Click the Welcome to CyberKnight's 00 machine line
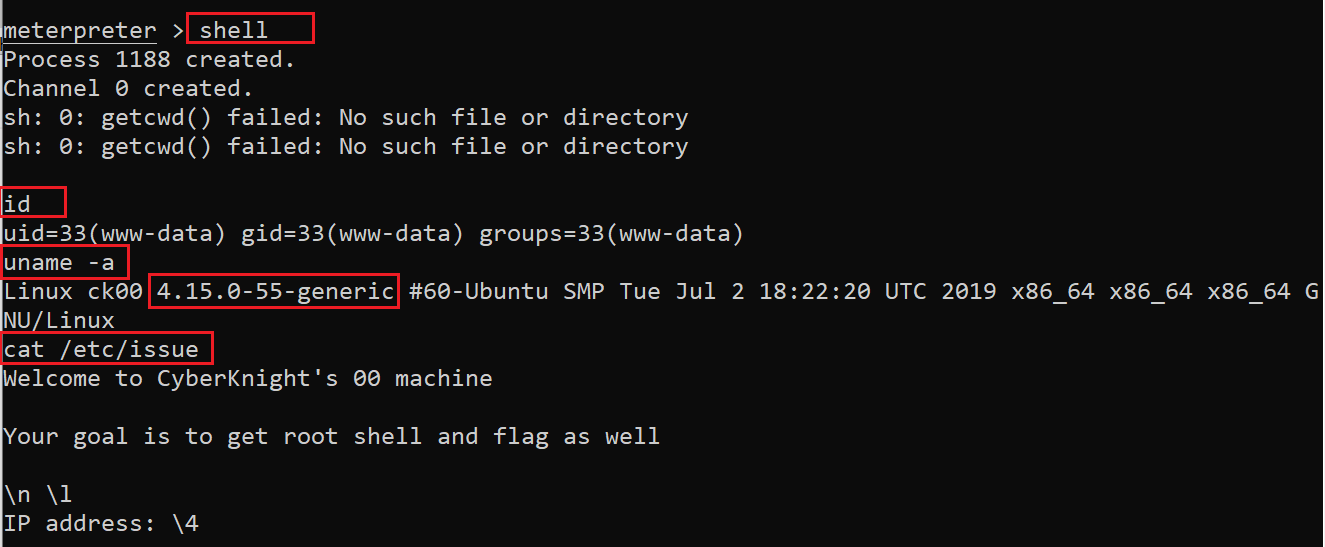Viewport: 1325px width, 547px height. (247, 379)
